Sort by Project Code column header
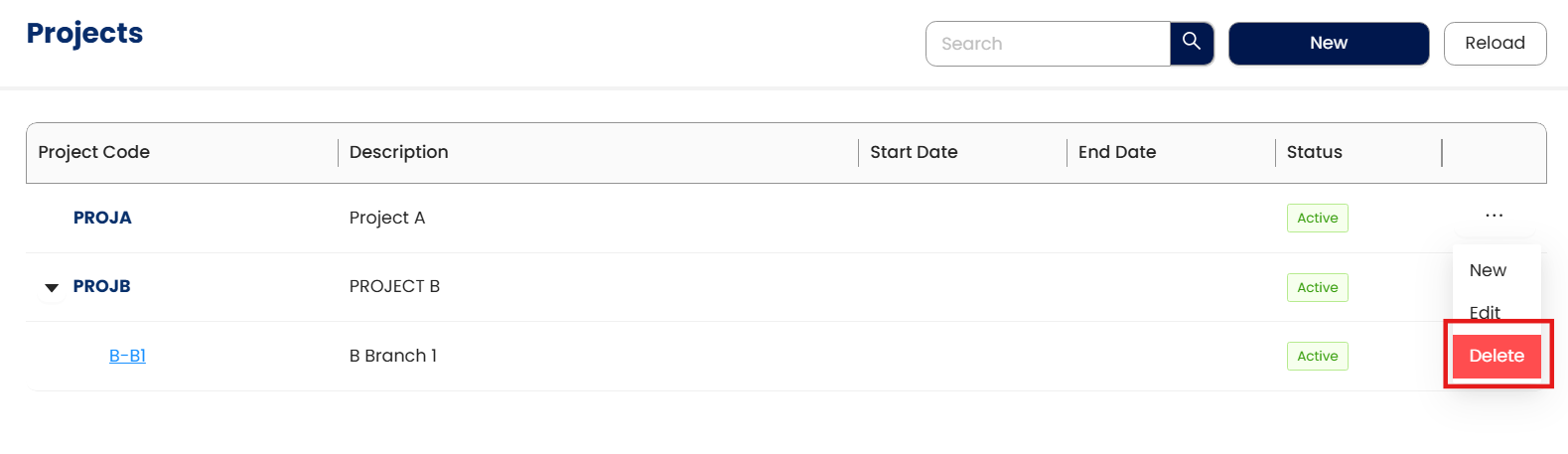1568x454 pixels. pyautogui.click(x=94, y=152)
